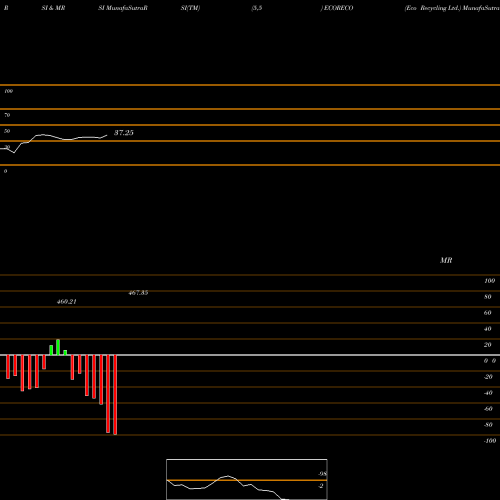
Task: Click the Eco Recycling Ltd. title text
Action: coord(433,8)
